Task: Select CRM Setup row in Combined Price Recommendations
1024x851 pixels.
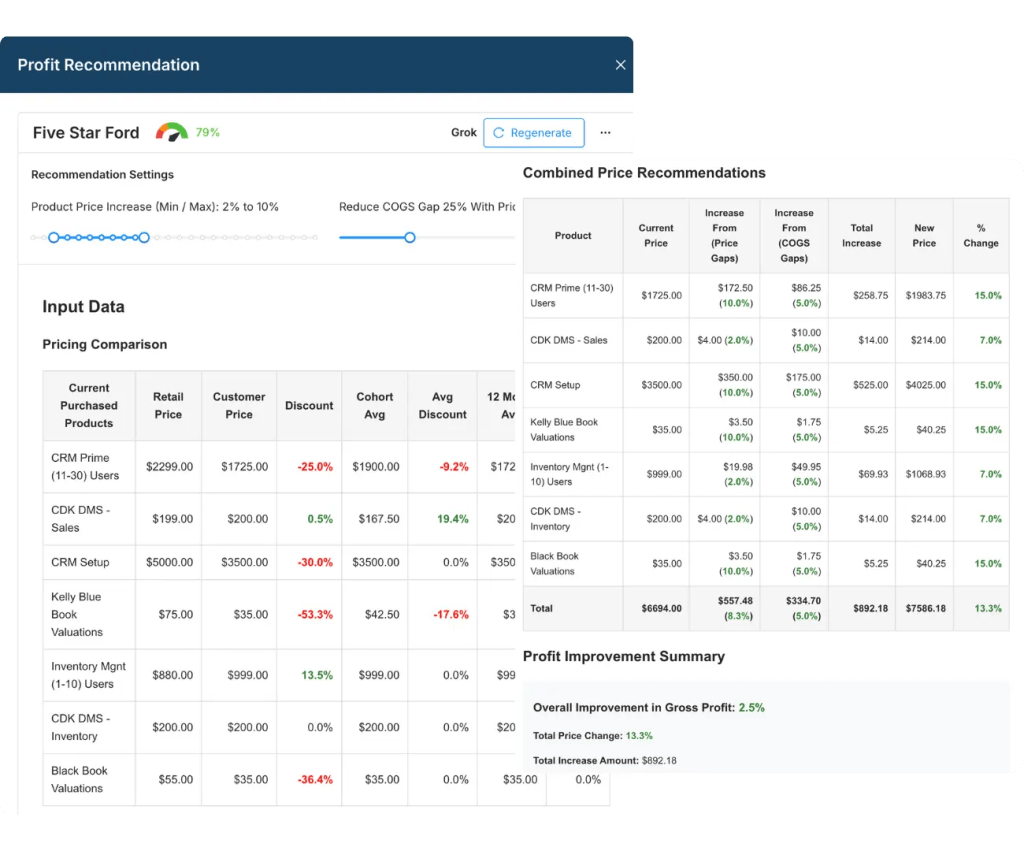Action: [x=555, y=385]
